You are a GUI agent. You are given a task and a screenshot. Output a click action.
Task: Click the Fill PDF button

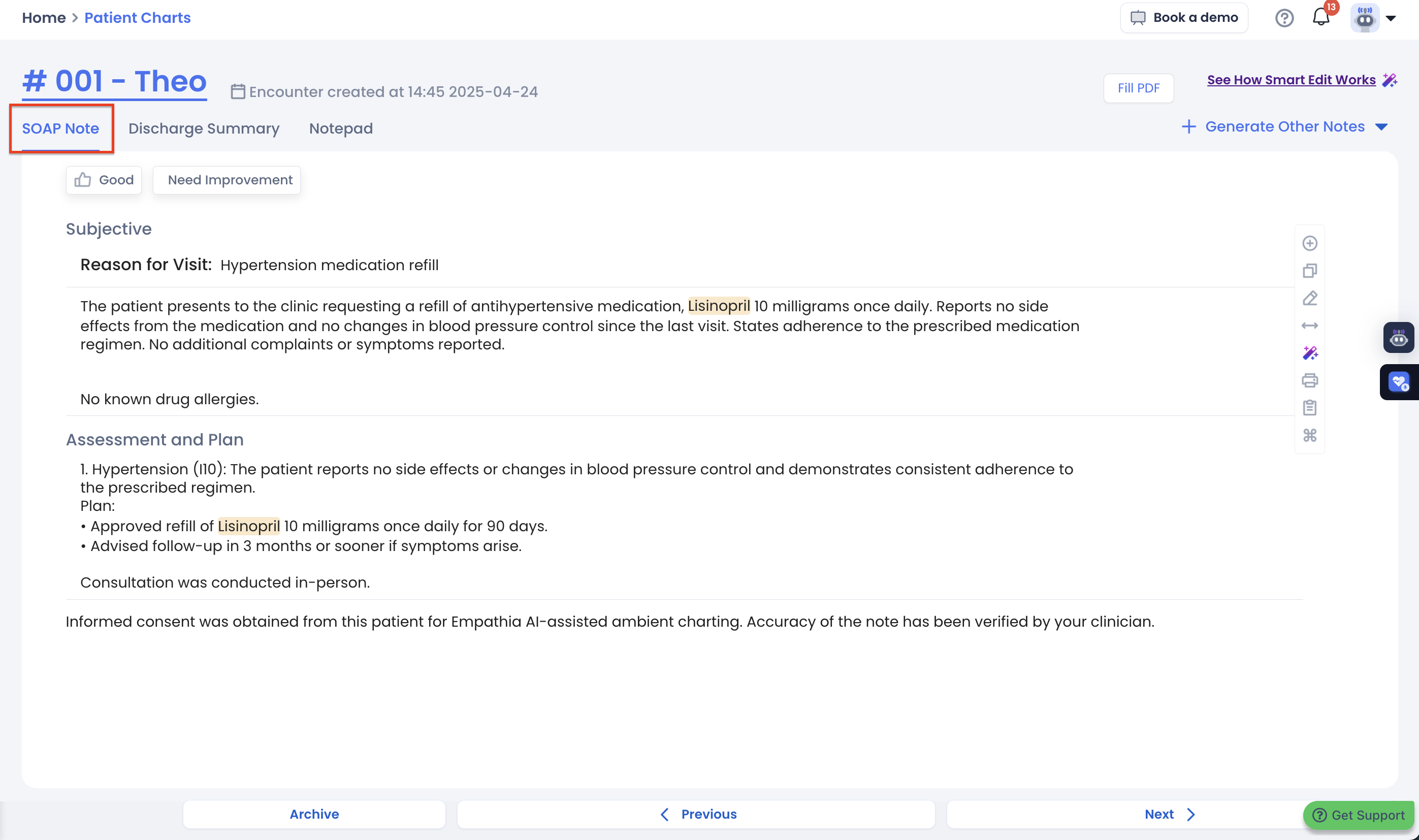pos(1138,88)
